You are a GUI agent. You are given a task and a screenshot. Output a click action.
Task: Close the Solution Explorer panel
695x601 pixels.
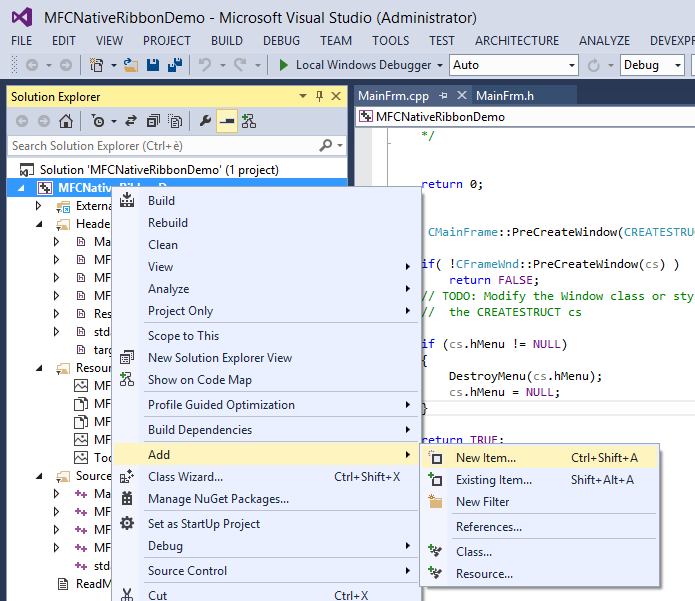(336, 96)
